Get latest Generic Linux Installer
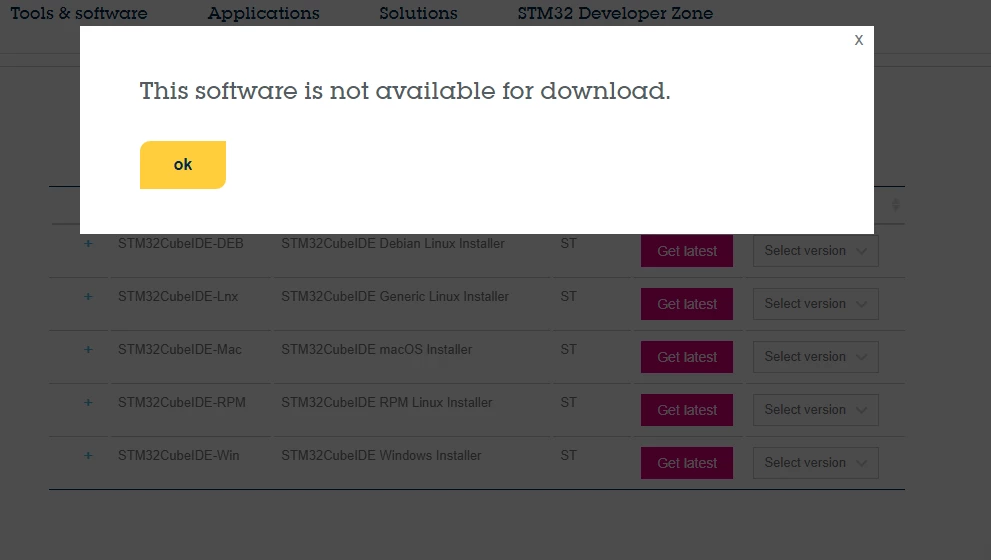 click(x=687, y=304)
